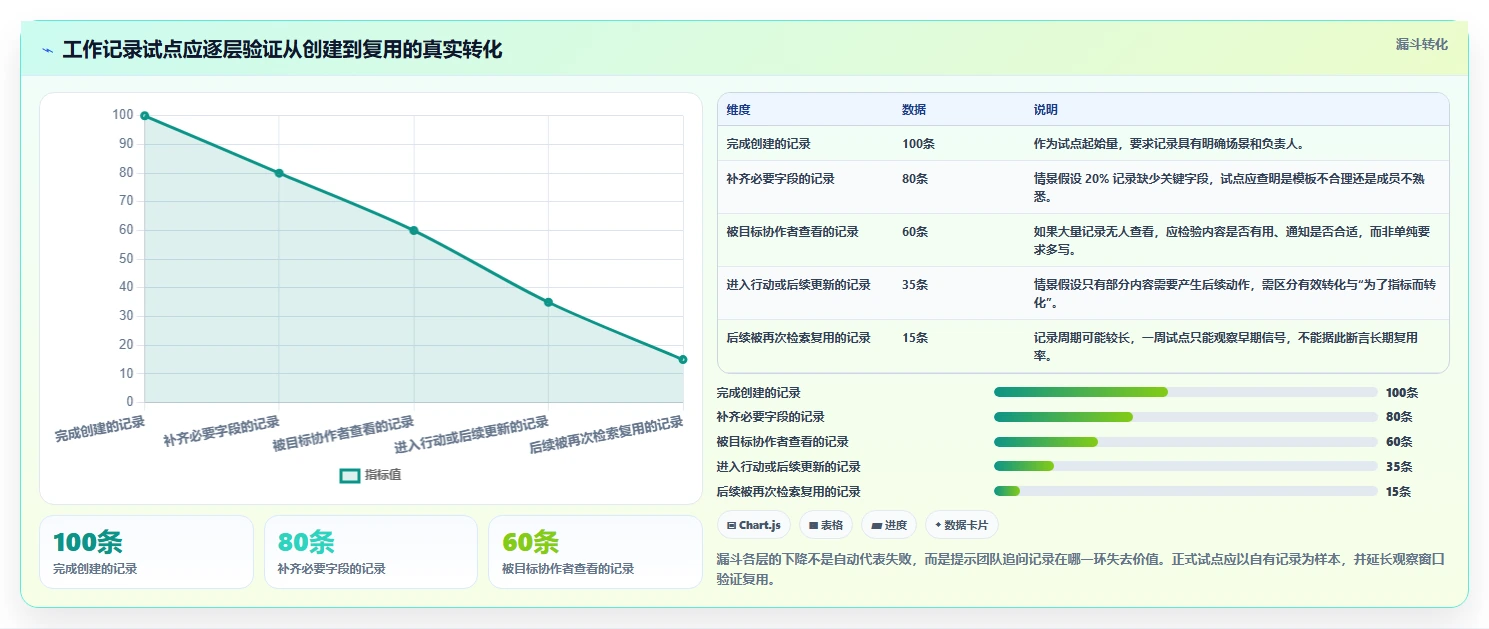Click y-axis tick label 100
Image resolution: width=1489 pixels, height=629 pixels.
[x=123, y=115]
